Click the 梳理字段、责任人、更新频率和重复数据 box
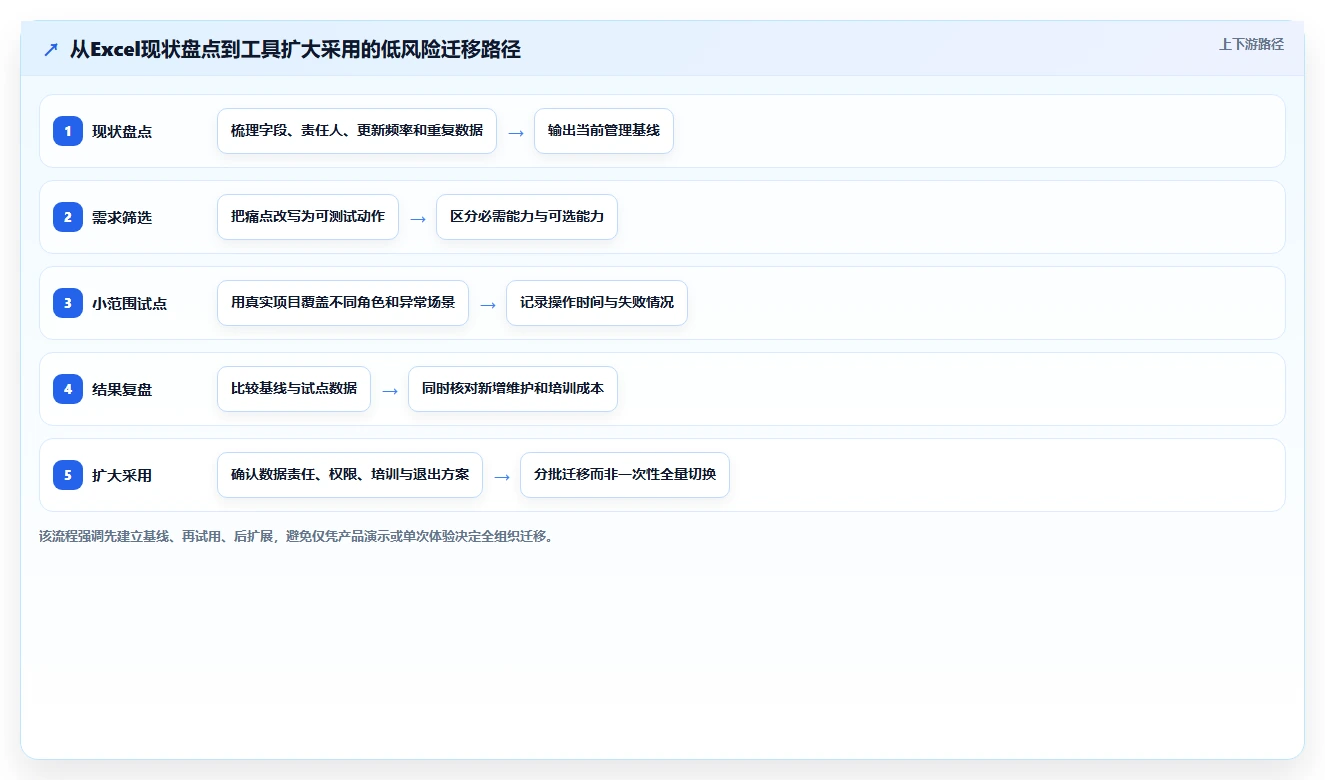Viewport: 1325px width, 780px height. [357, 131]
